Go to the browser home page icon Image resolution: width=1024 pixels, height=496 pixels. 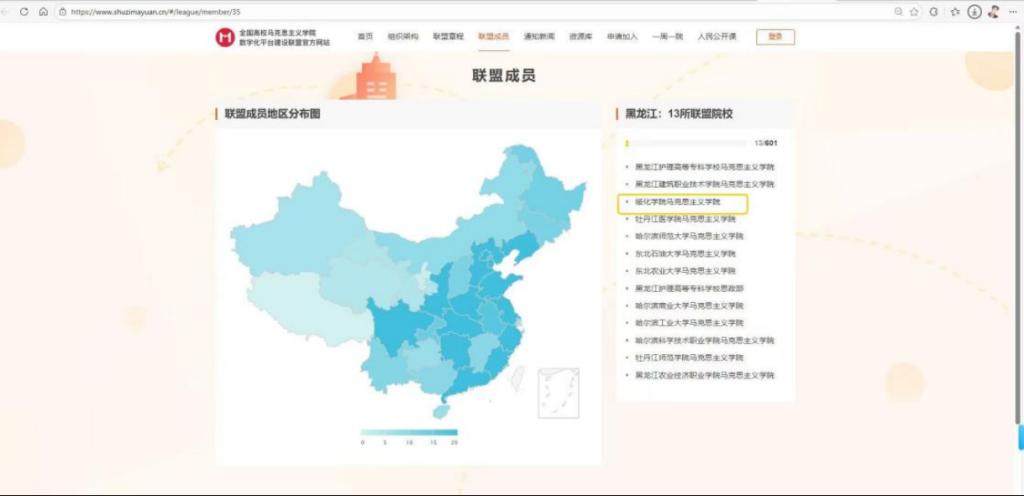pos(43,11)
